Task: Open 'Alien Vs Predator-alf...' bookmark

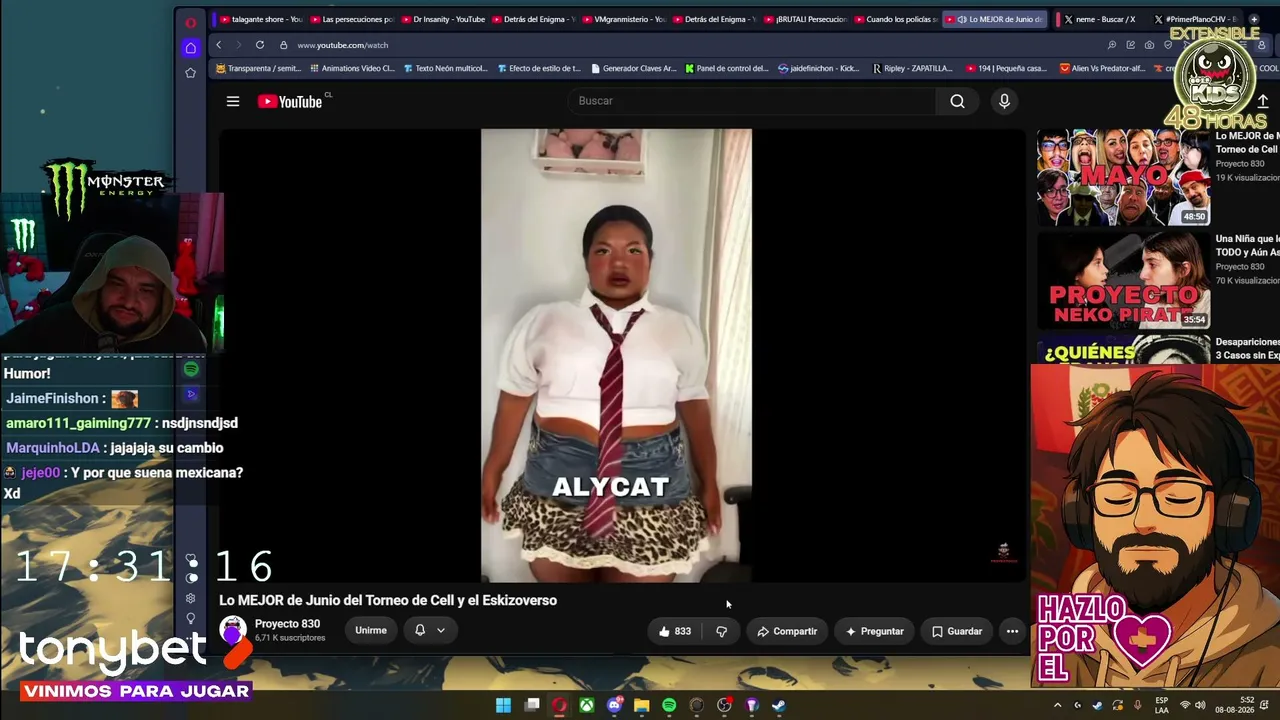Action: click(1103, 69)
